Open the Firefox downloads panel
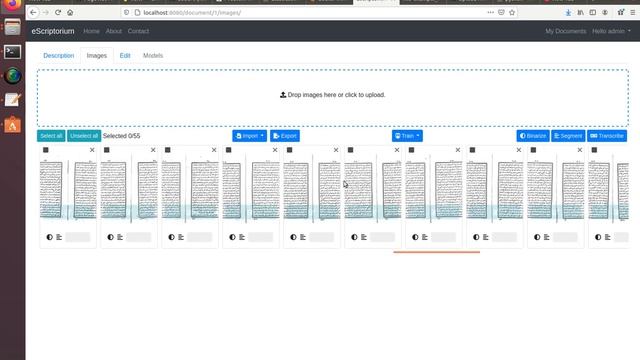 [568, 13]
